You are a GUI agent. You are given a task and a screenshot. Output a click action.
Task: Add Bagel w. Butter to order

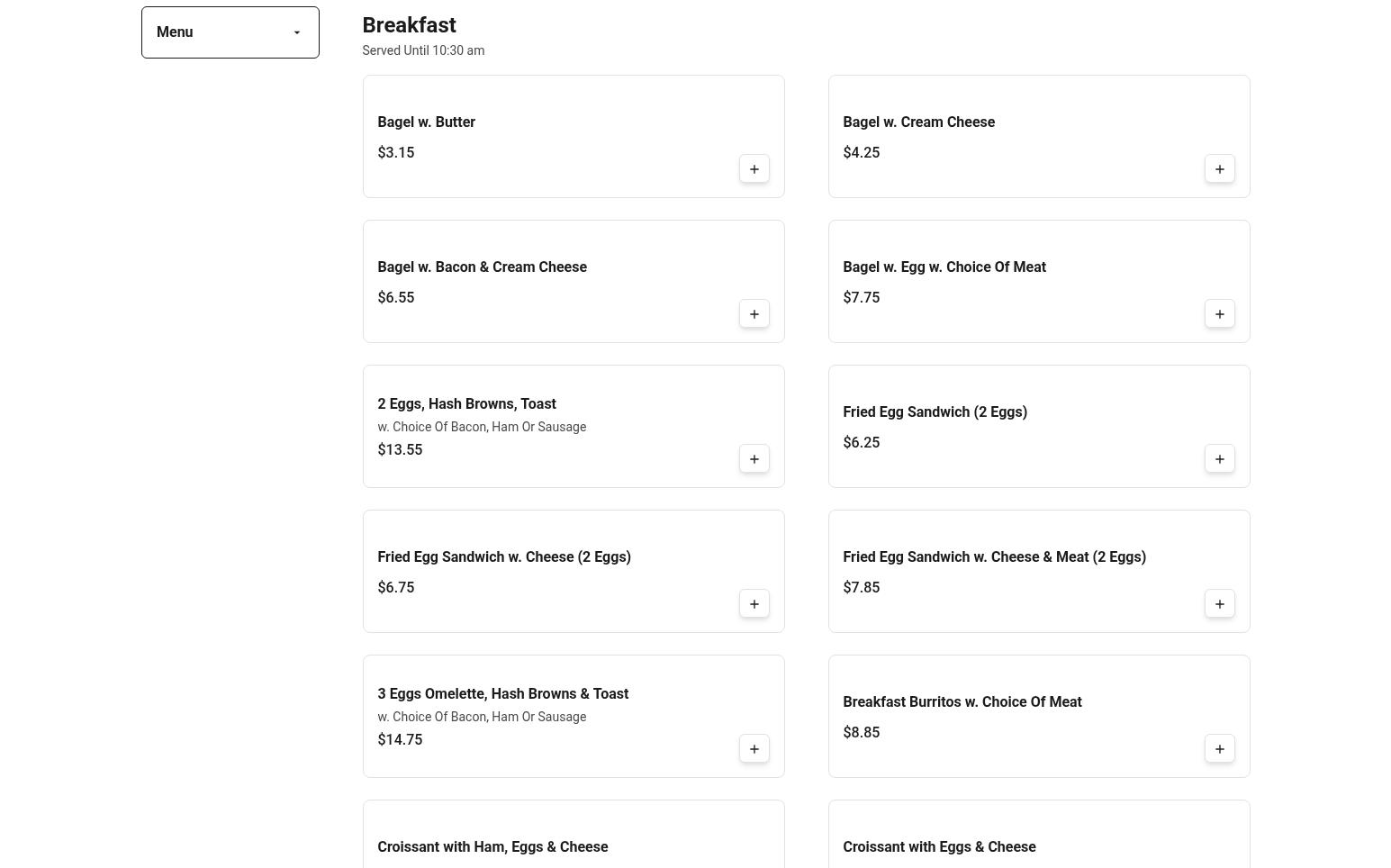tap(754, 169)
